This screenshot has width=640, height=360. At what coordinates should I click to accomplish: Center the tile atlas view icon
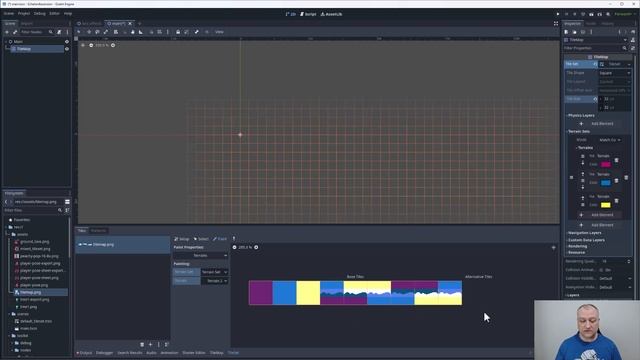tap(553, 247)
